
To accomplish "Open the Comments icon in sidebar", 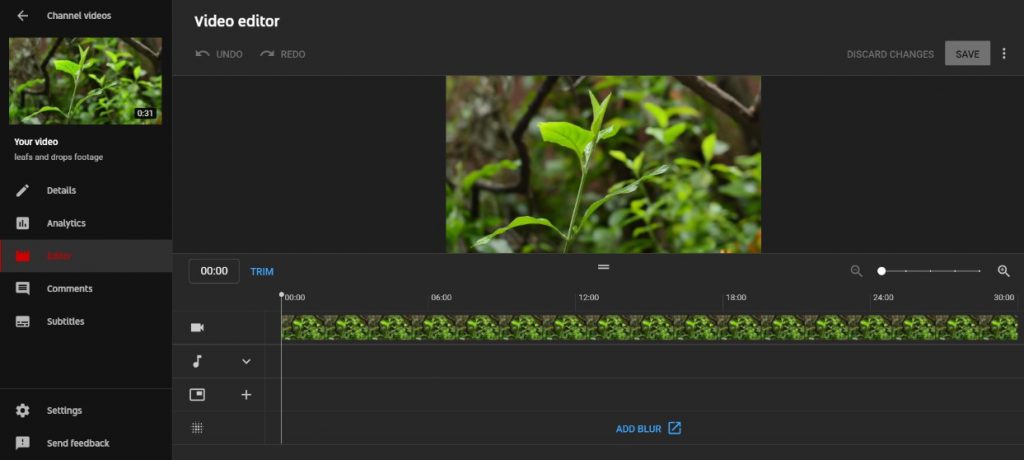I will click(23, 289).
